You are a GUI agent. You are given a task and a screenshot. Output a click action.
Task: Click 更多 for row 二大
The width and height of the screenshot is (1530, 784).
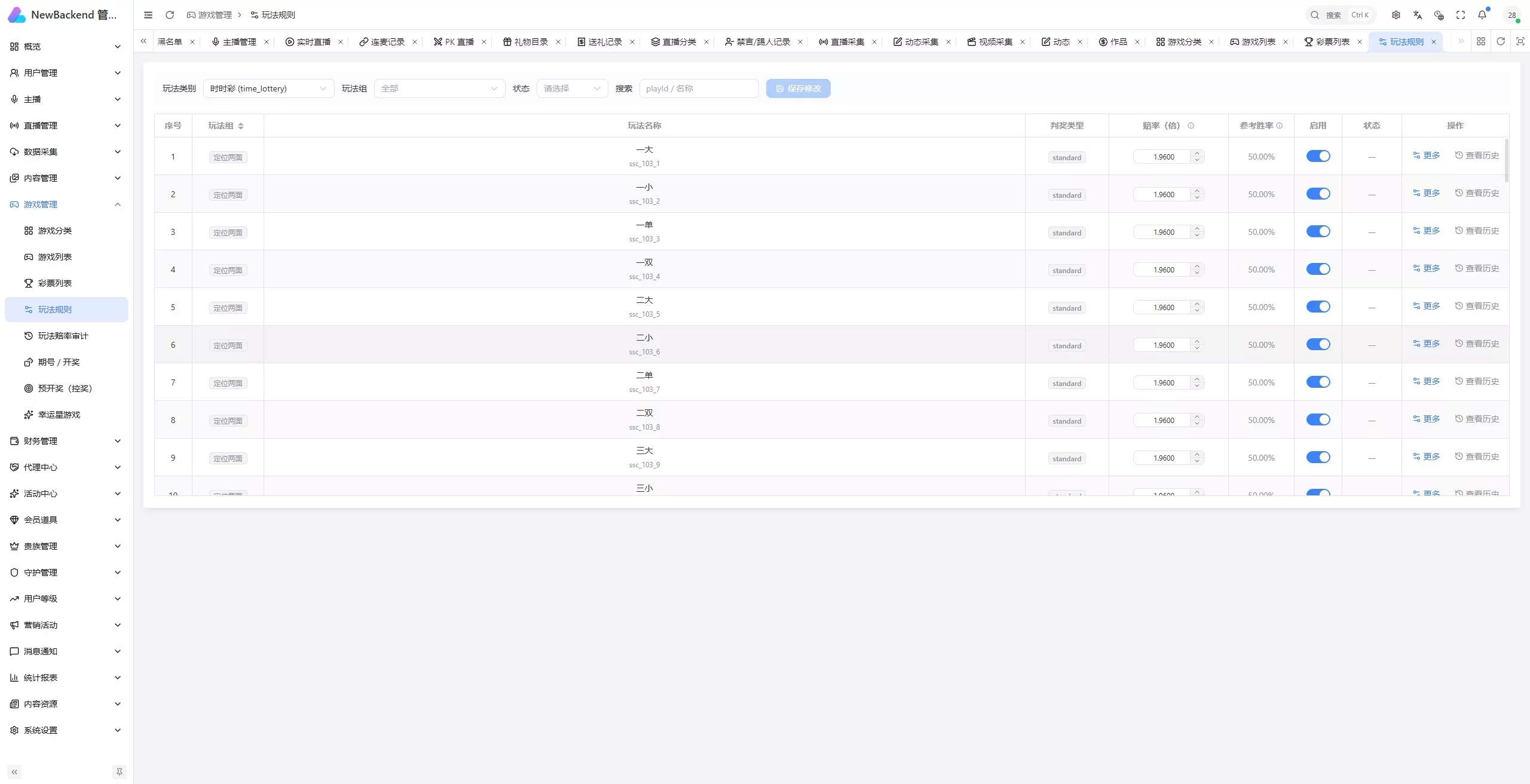1426,306
